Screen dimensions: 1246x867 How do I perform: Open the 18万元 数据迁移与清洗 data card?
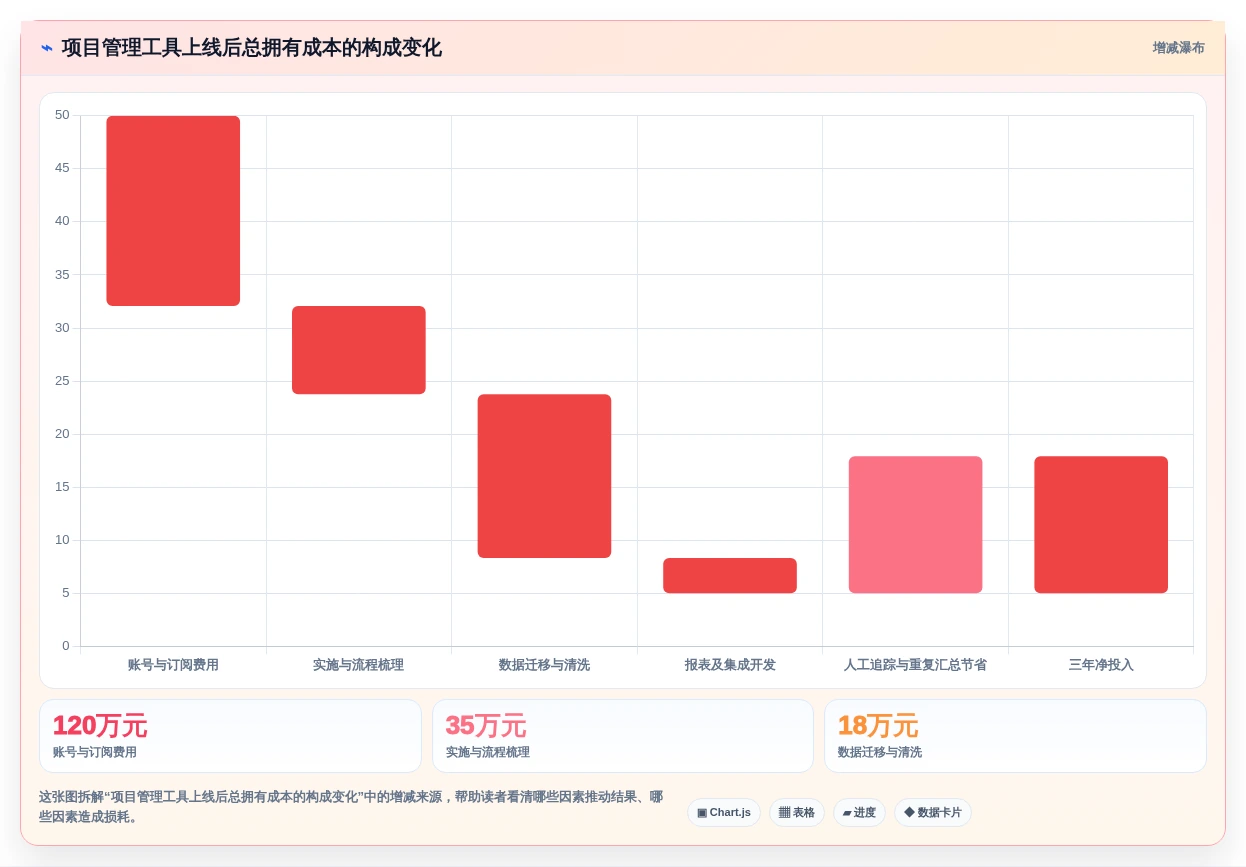point(1015,736)
